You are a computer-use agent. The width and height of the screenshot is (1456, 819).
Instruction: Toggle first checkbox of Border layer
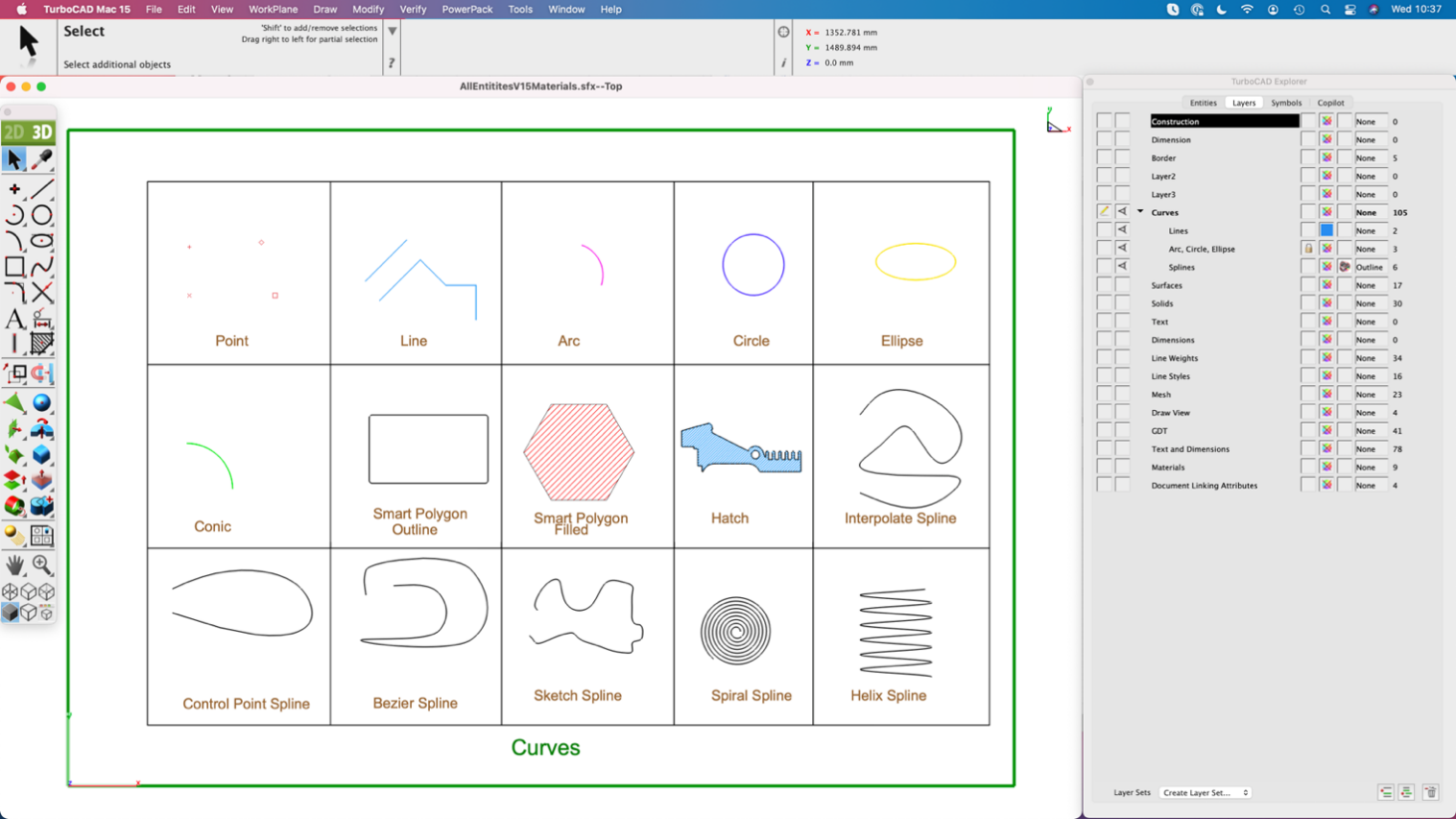pyautogui.click(x=1104, y=157)
